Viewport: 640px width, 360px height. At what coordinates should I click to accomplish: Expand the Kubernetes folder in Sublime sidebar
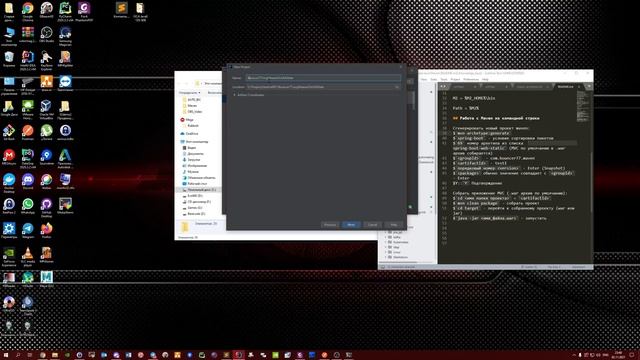(386, 242)
